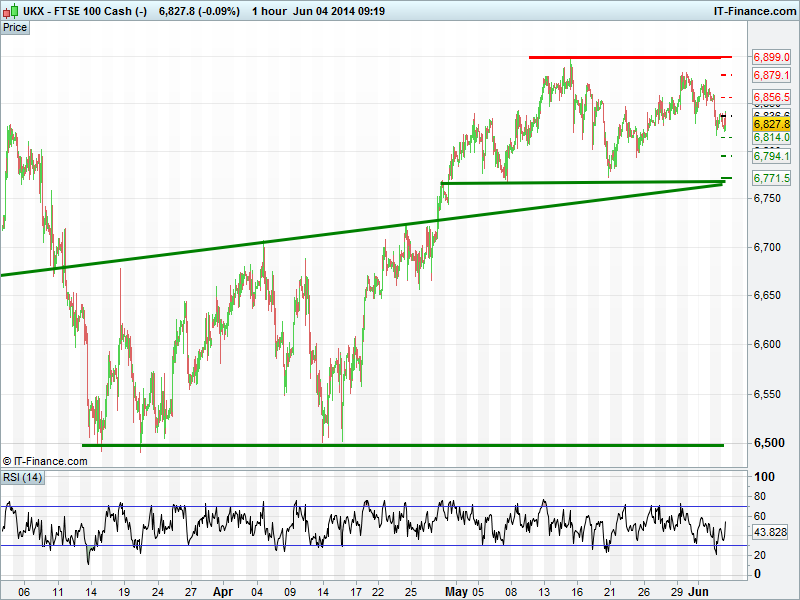Click the Jun month label on time axis

click(698, 592)
